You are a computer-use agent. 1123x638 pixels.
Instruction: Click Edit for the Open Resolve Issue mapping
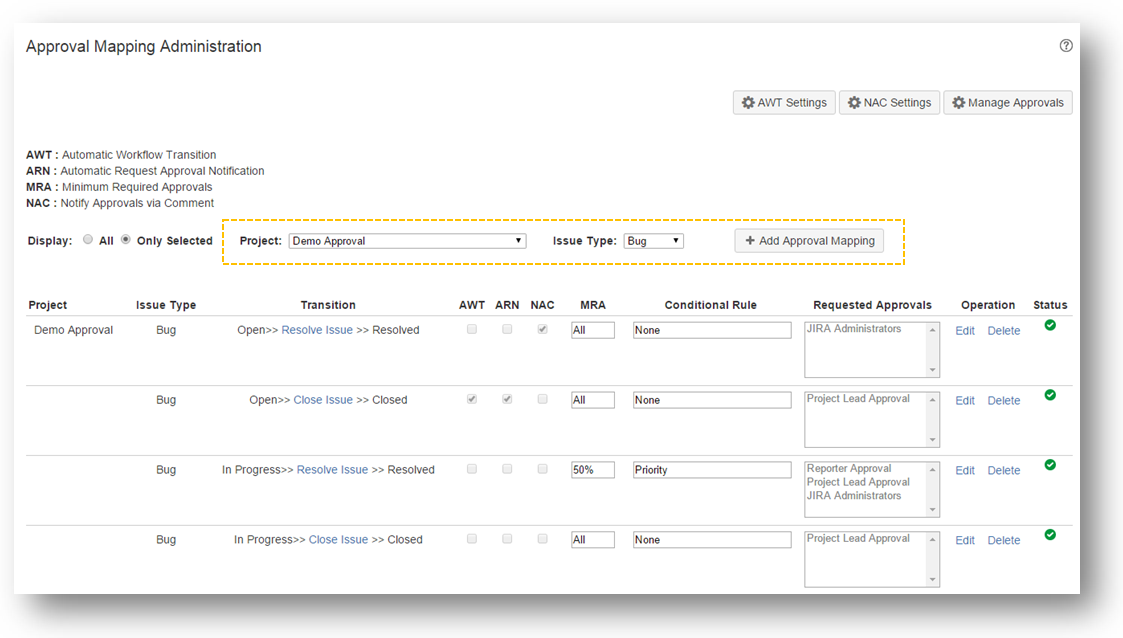964,331
